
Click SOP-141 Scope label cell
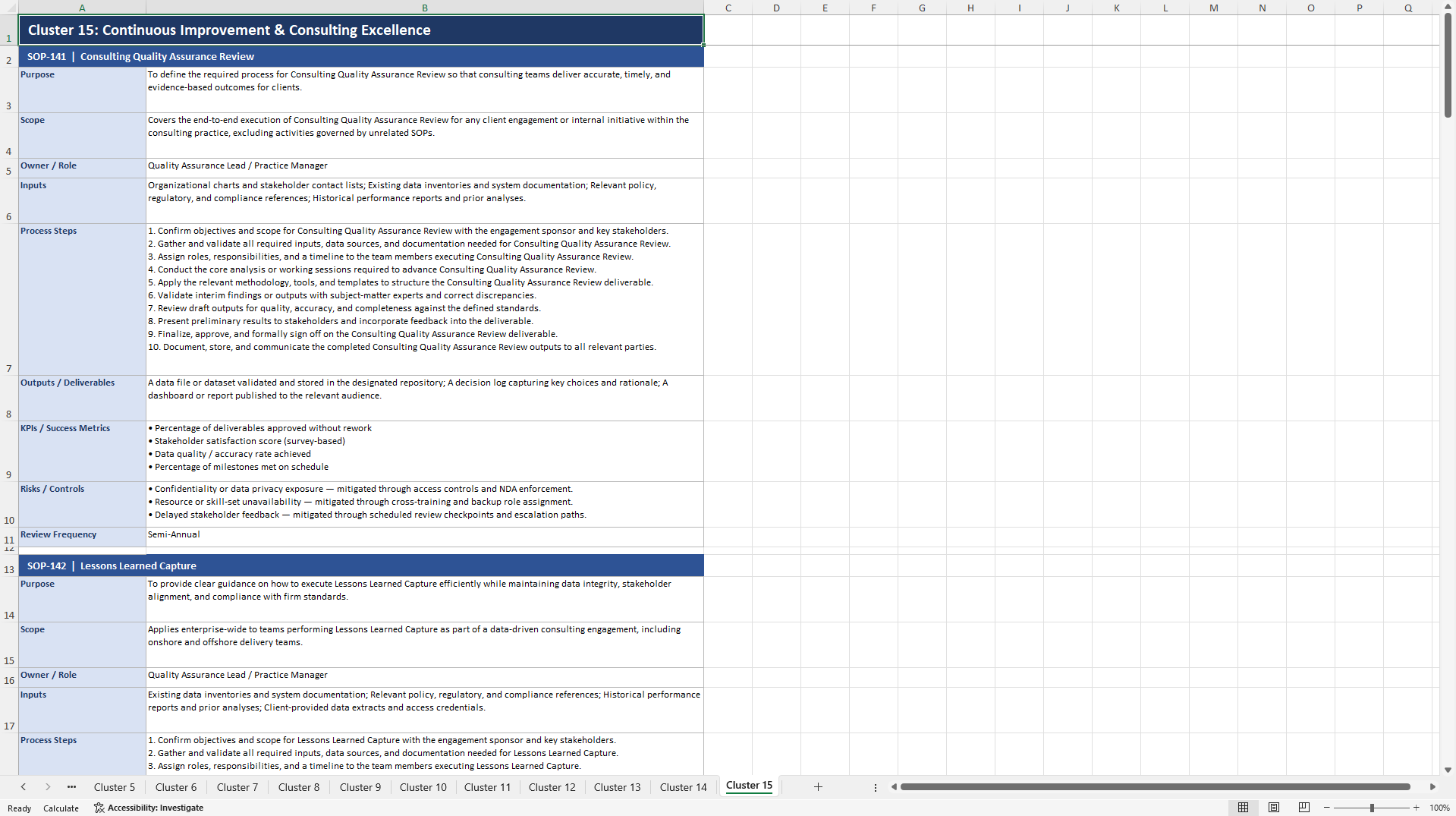coord(82,136)
